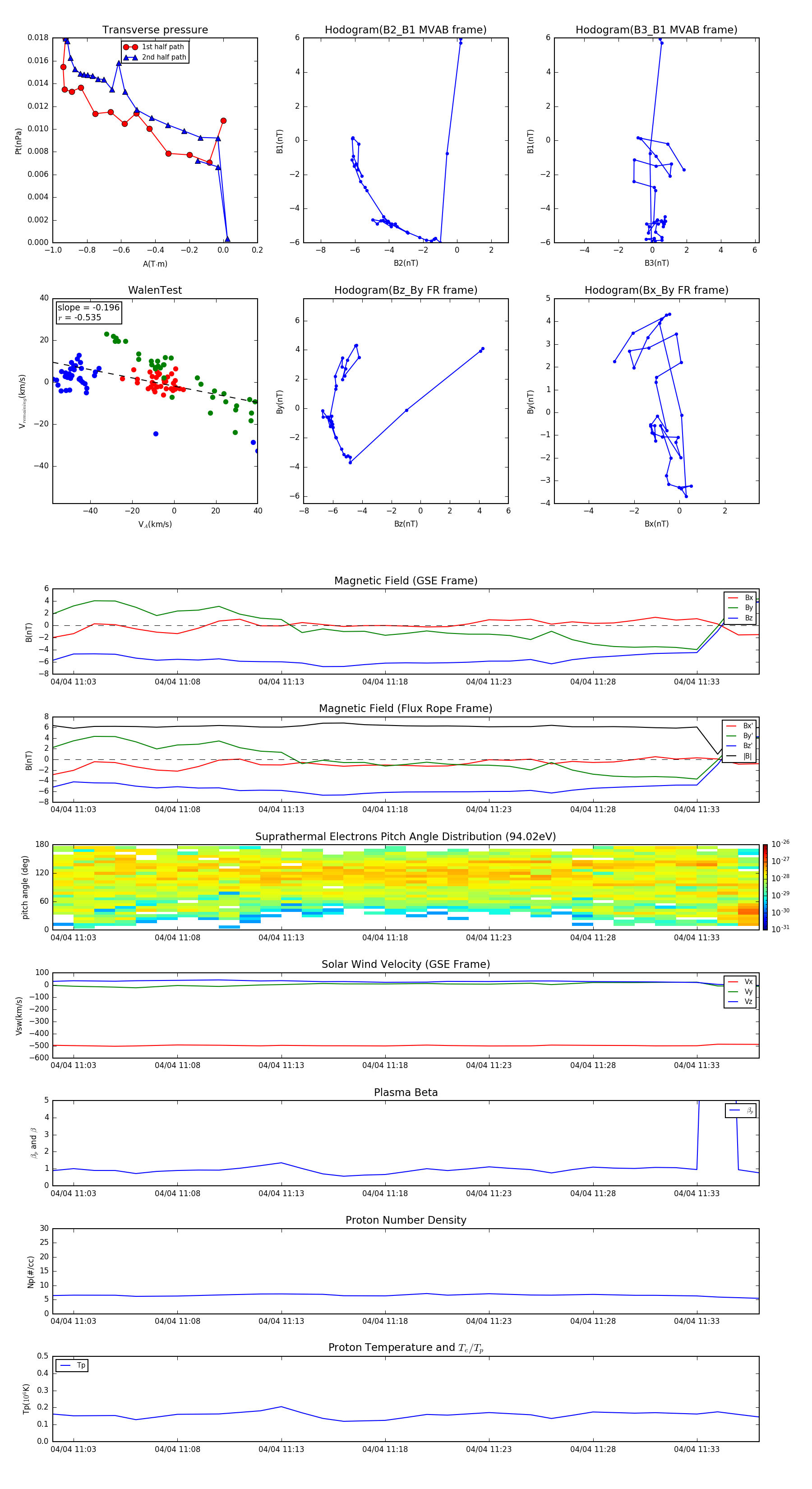Click "Vx" in the solar wind legend
Screen dimensions: 812x1489
point(748,982)
